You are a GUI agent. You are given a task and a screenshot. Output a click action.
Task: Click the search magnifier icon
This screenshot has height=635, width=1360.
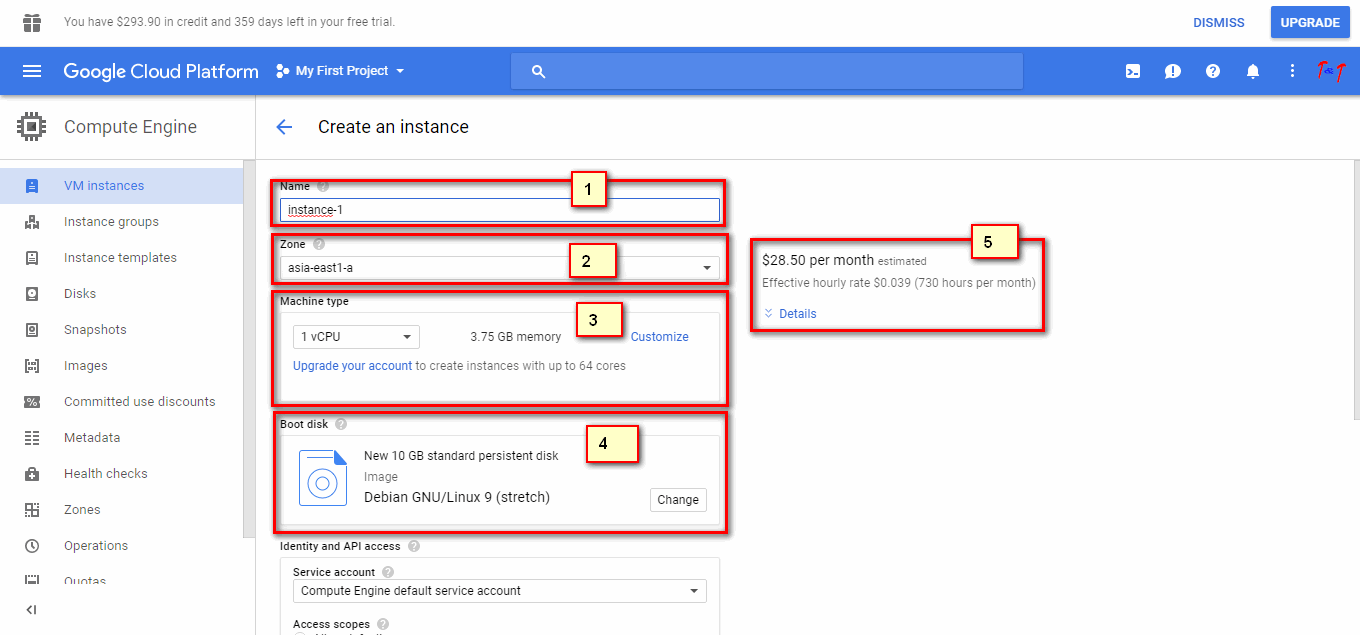539,71
